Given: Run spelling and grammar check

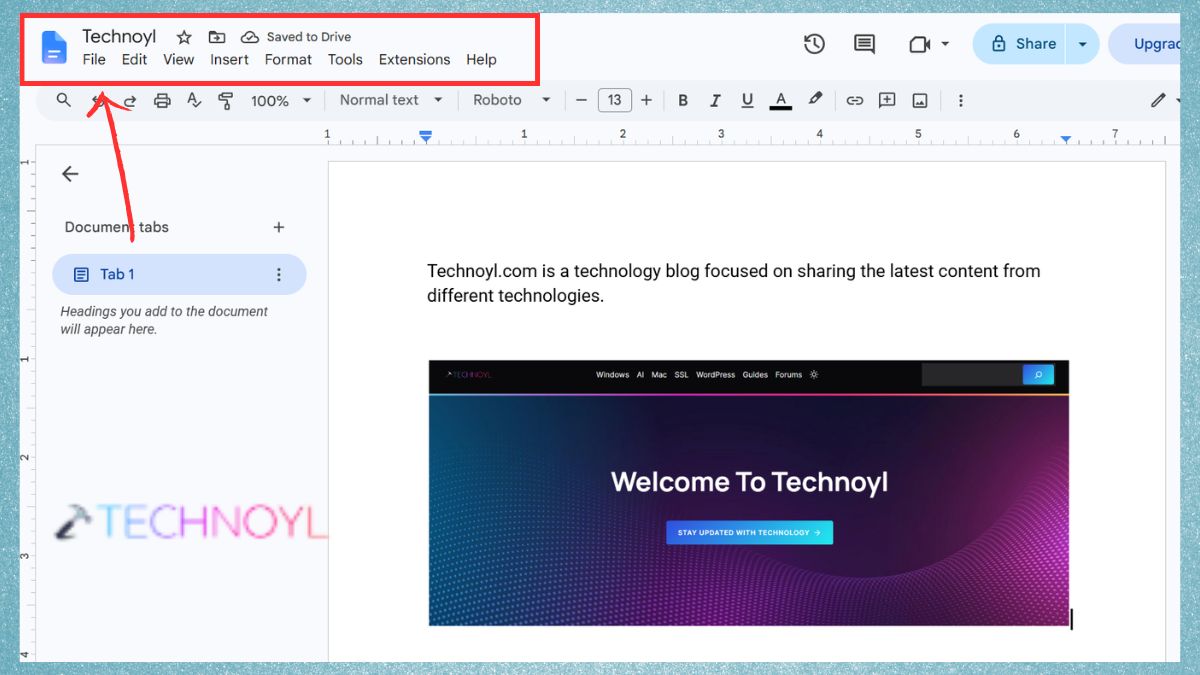Looking at the screenshot, I should click(x=194, y=100).
